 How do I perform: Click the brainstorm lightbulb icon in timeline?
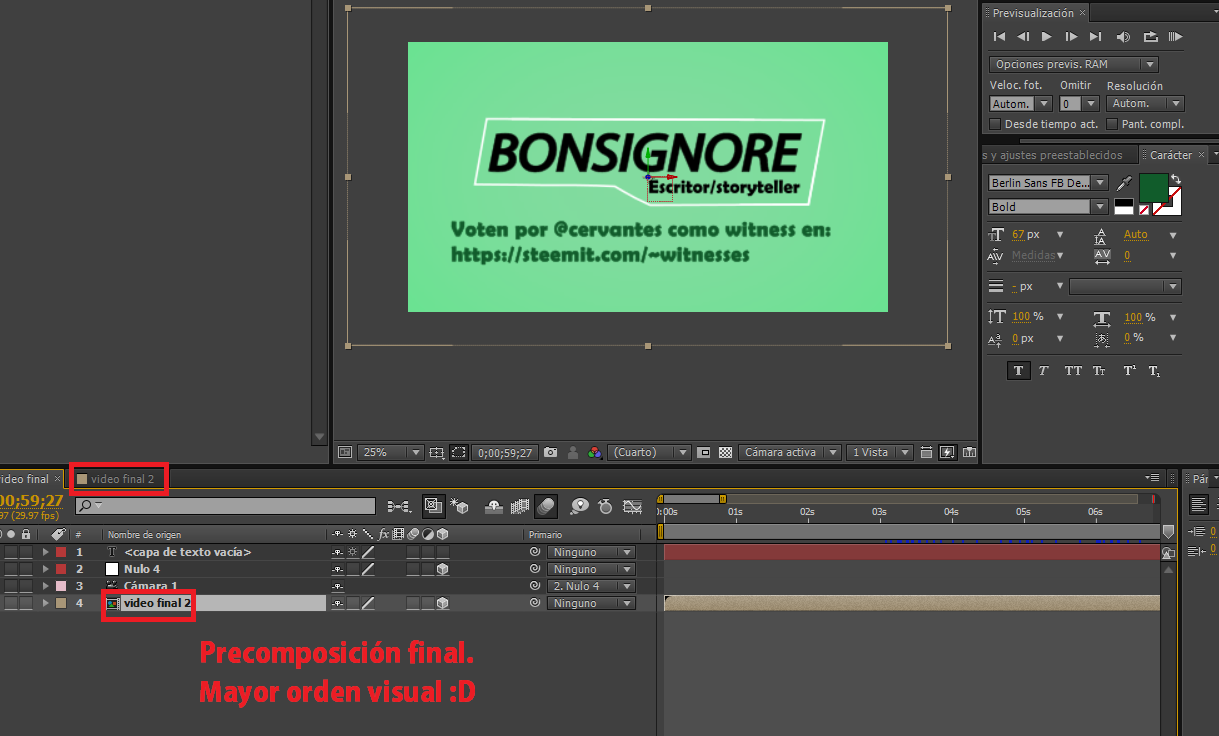pos(579,506)
